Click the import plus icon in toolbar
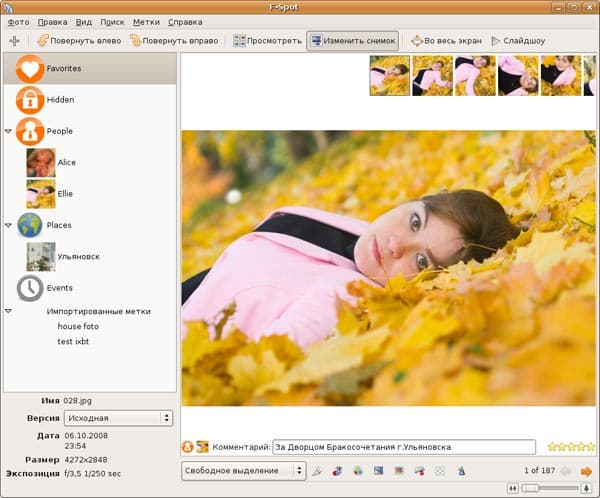 14,41
